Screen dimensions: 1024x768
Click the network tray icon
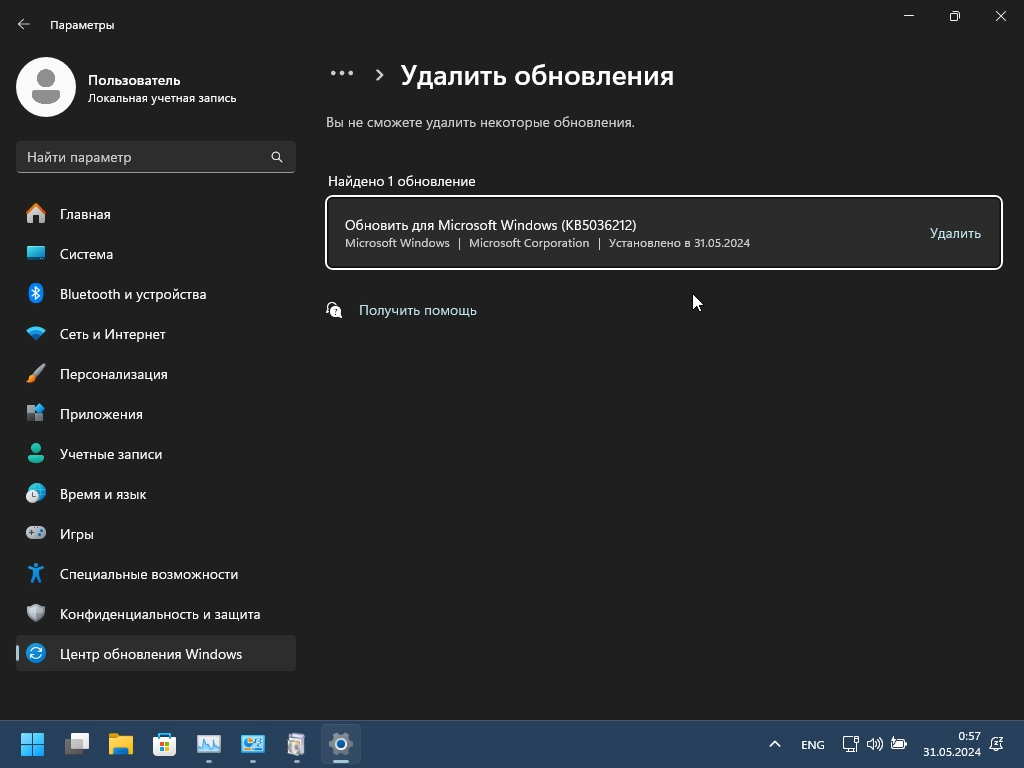coord(850,744)
